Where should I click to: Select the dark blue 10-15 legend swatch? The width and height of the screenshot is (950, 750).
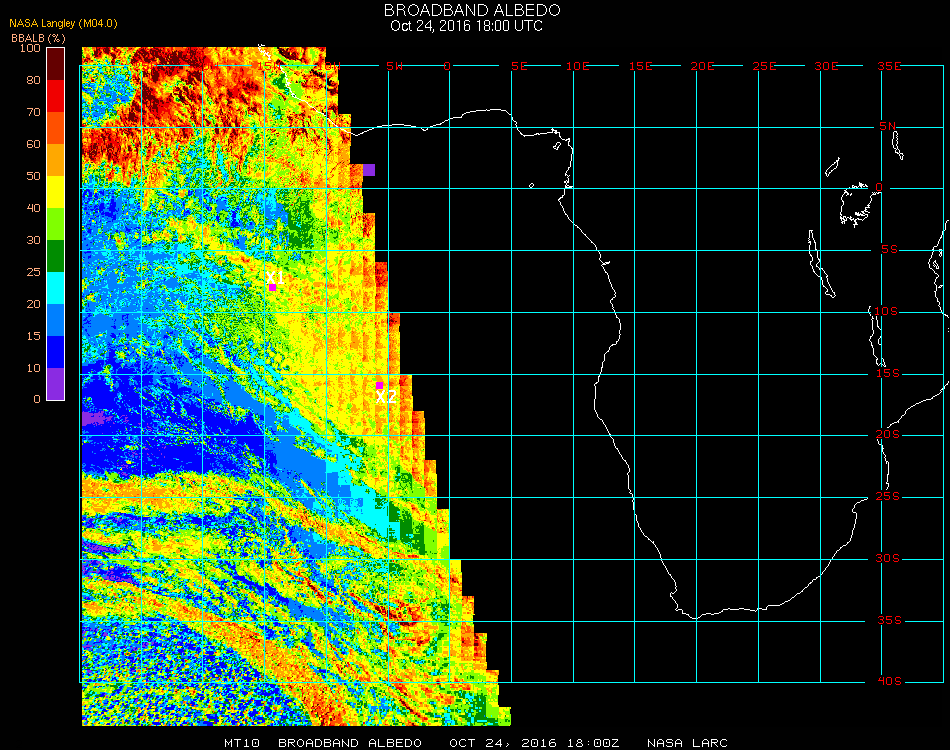[x=56, y=352]
